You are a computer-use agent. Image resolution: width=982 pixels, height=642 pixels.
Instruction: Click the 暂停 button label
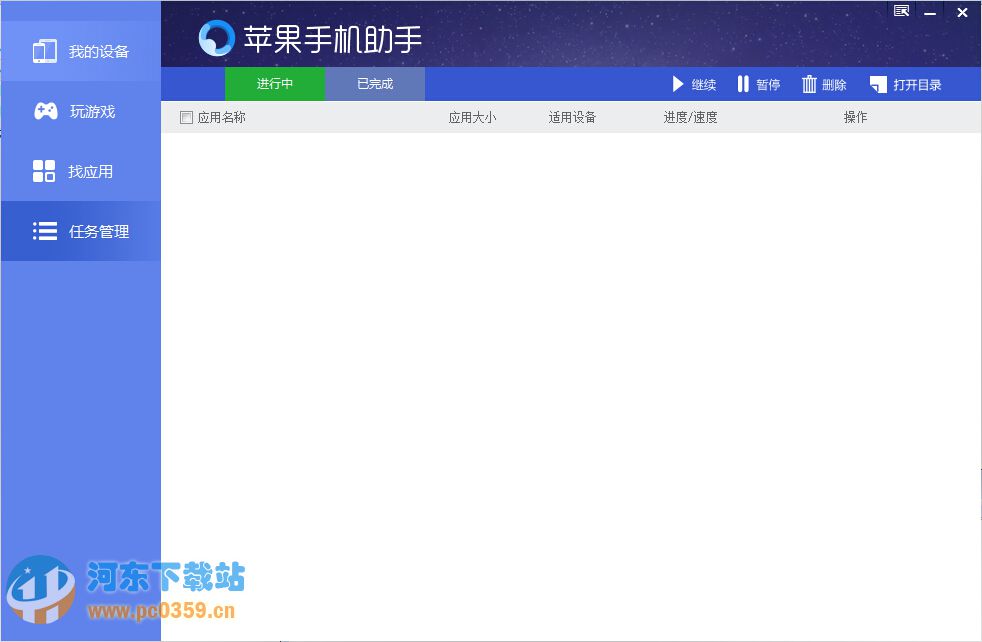click(x=767, y=85)
